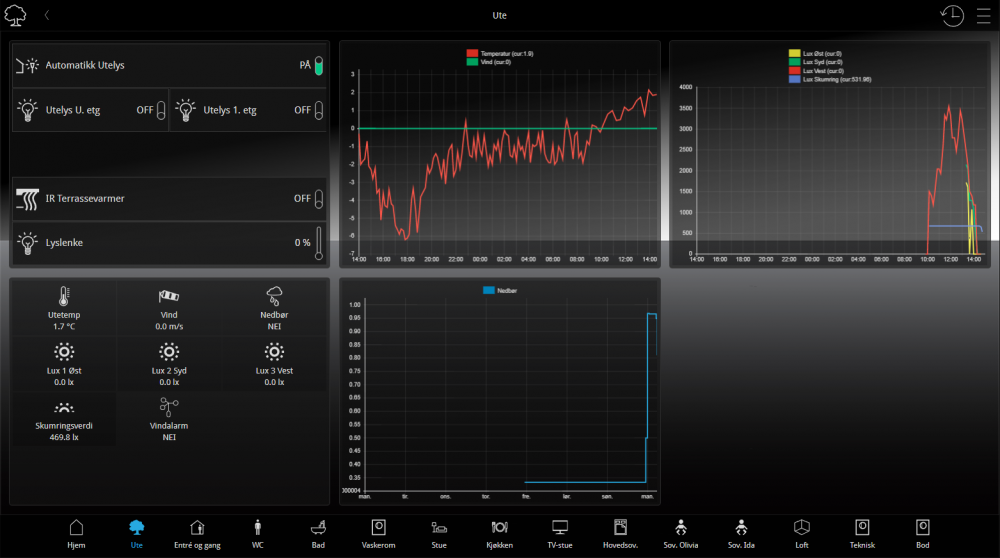
Task: Go to the Hjem tab
Action: [76, 533]
